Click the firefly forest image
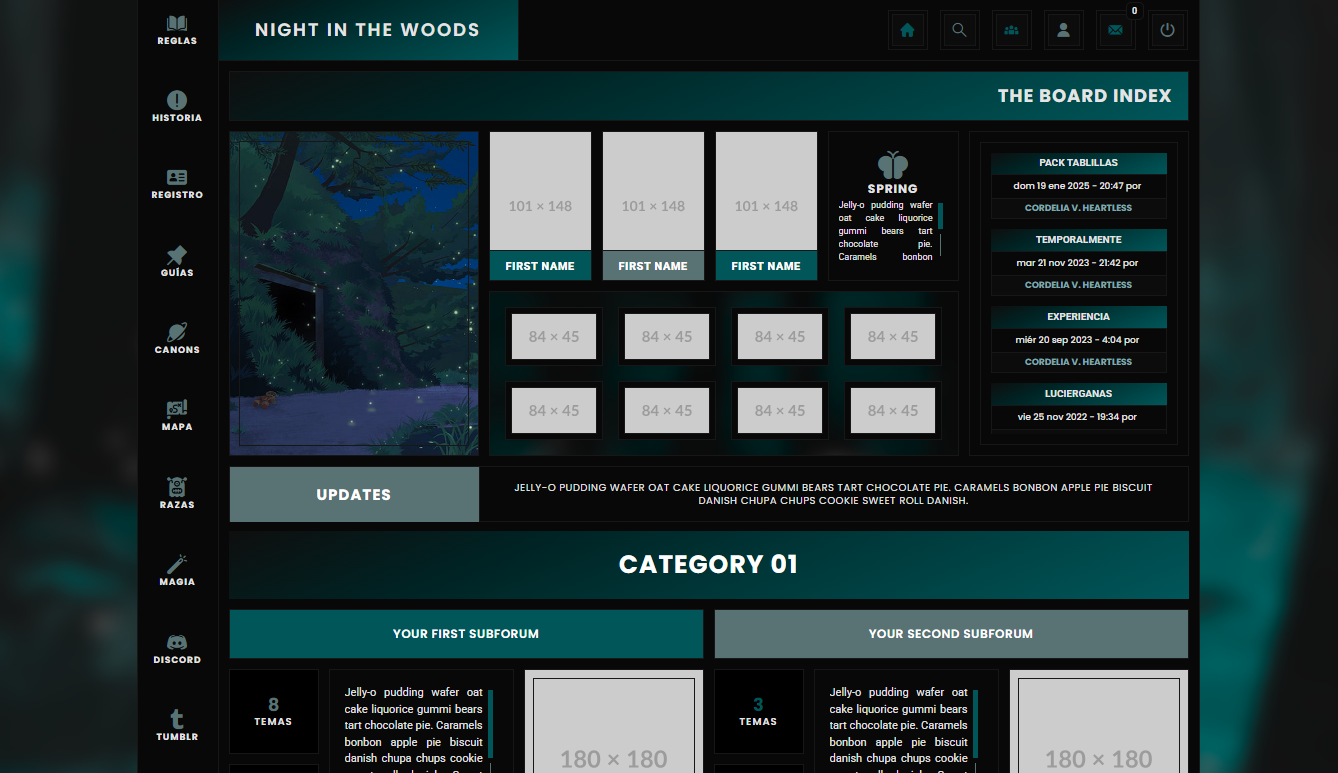Viewport: 1338px width, 773px height. (x=354, y=293)
